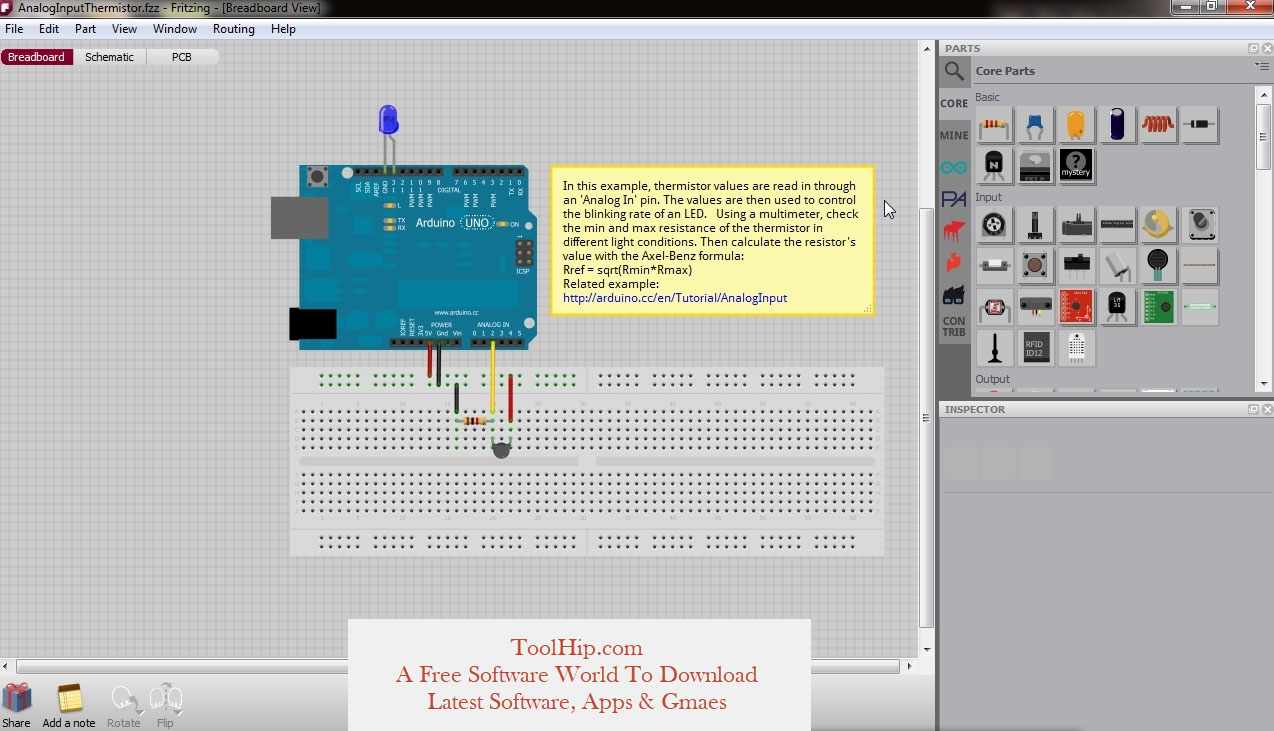Image resolution: width=1274 pixels, height=731 pixels.
Task: Pick the red coil inductor part
Action: pyautogui.click(x=1158, y=125)
